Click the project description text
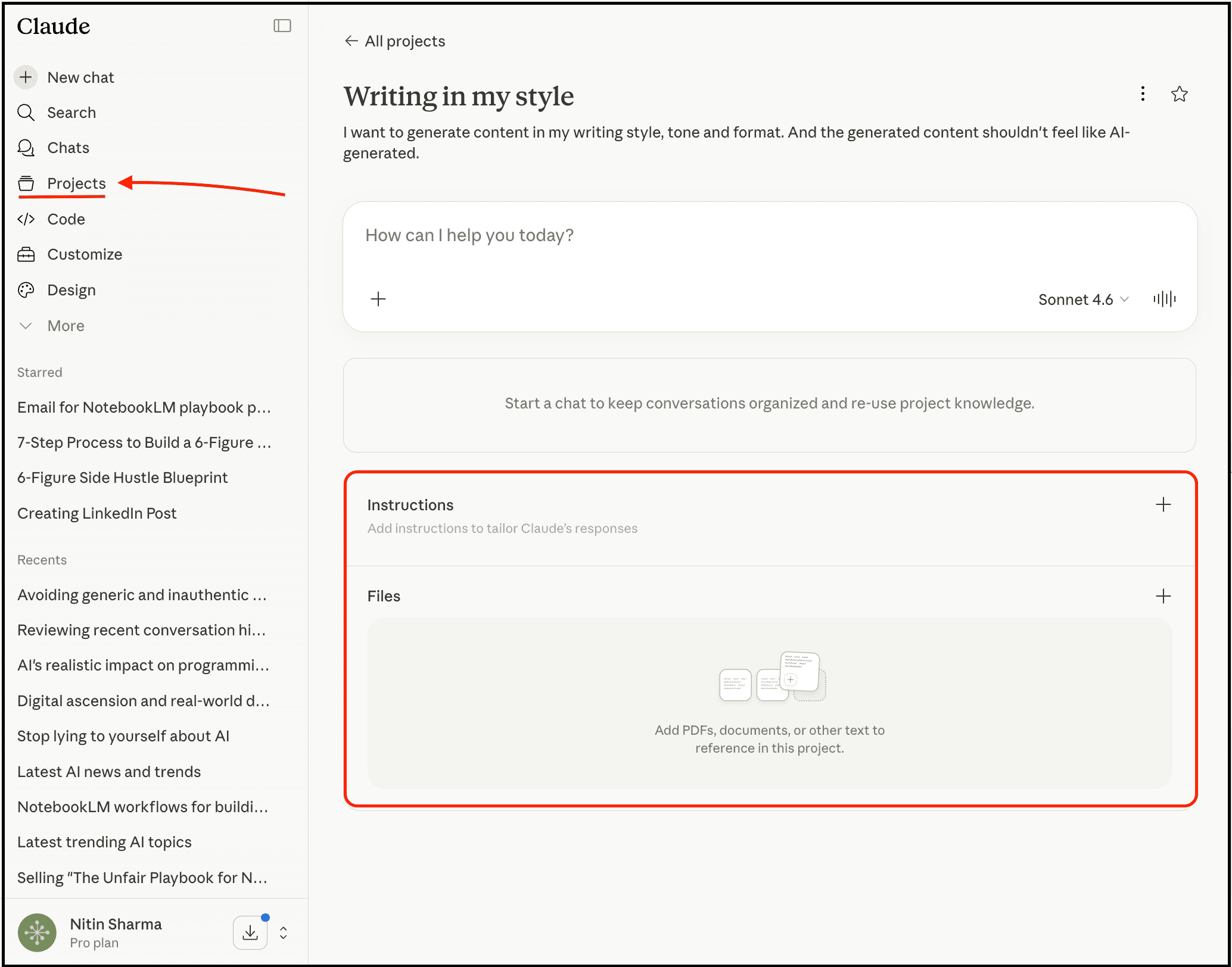The width and height of the screenshot is (1232, 967). pos(736,143)
